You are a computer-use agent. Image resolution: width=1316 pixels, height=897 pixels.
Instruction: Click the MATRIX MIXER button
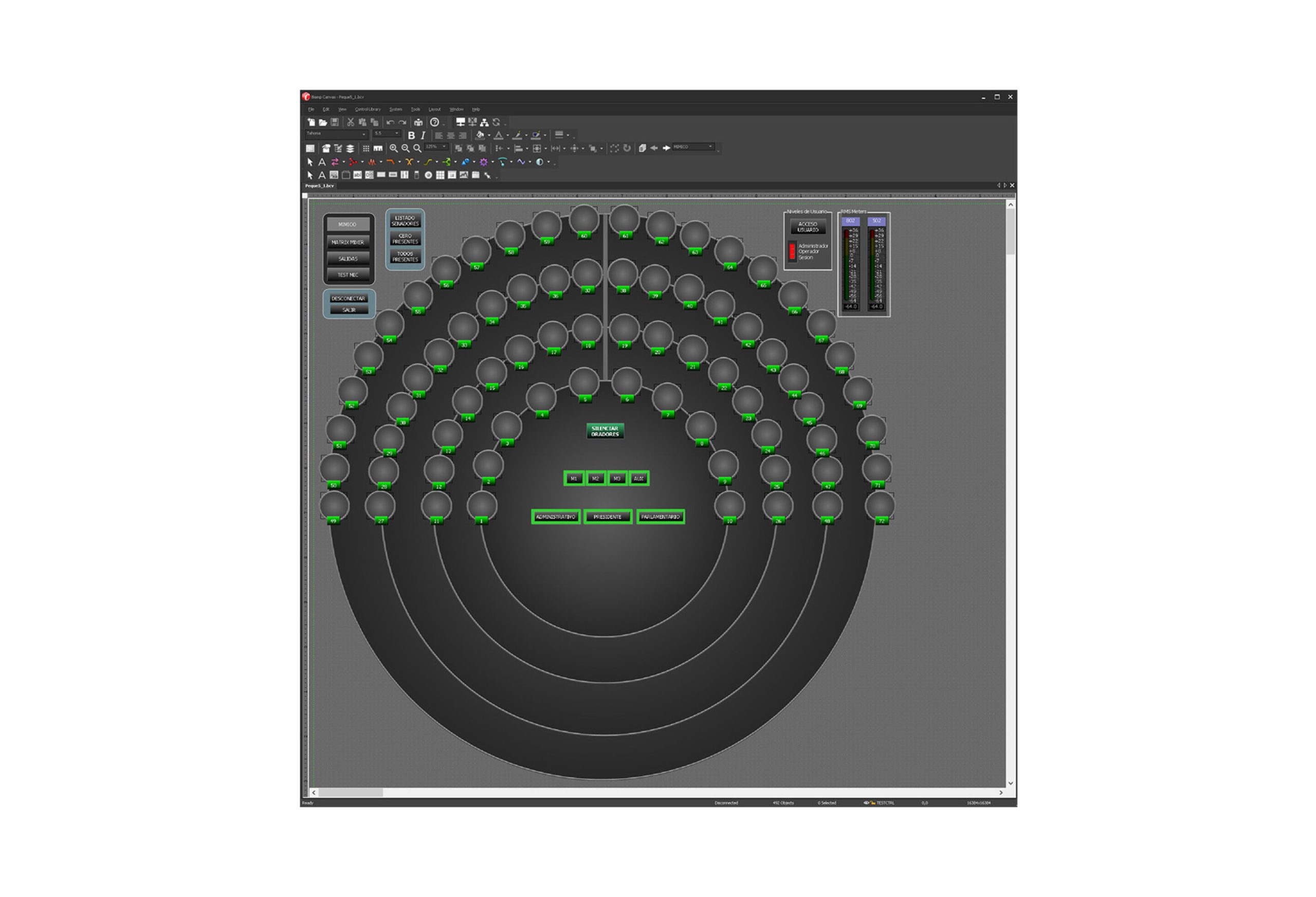pyautogui.click(x=348, y=243)
